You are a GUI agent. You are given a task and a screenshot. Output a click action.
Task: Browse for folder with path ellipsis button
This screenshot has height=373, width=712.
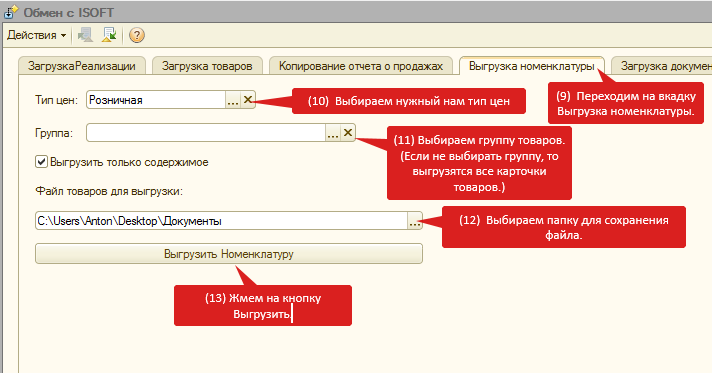click(415, 221)
